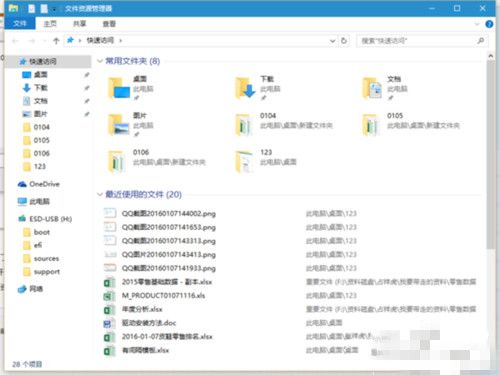Viewport: 500px width, 375px height.
Task: Open Desktop in the navigation pane
Action: click(x=40, y=75)
